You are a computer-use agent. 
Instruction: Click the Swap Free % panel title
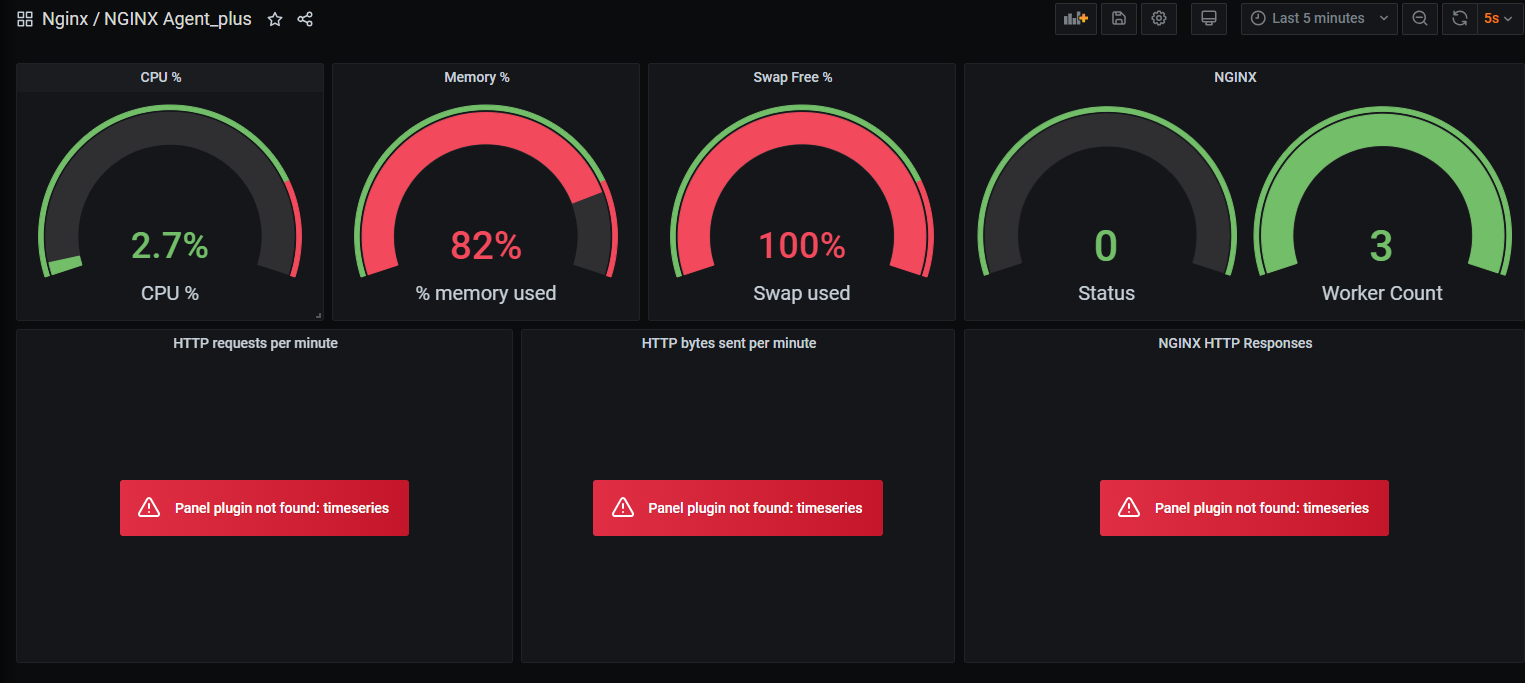(793, 76)
